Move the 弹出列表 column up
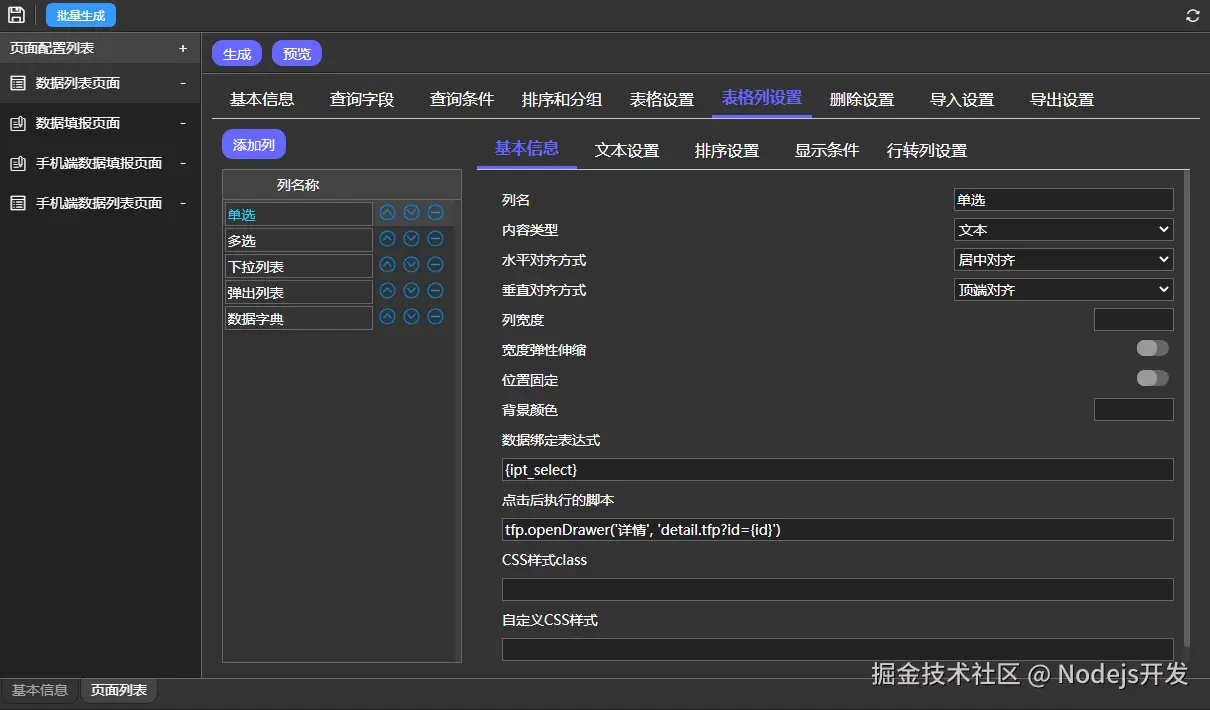Screen dimensions: 1210x710 [x=387, y=291]
